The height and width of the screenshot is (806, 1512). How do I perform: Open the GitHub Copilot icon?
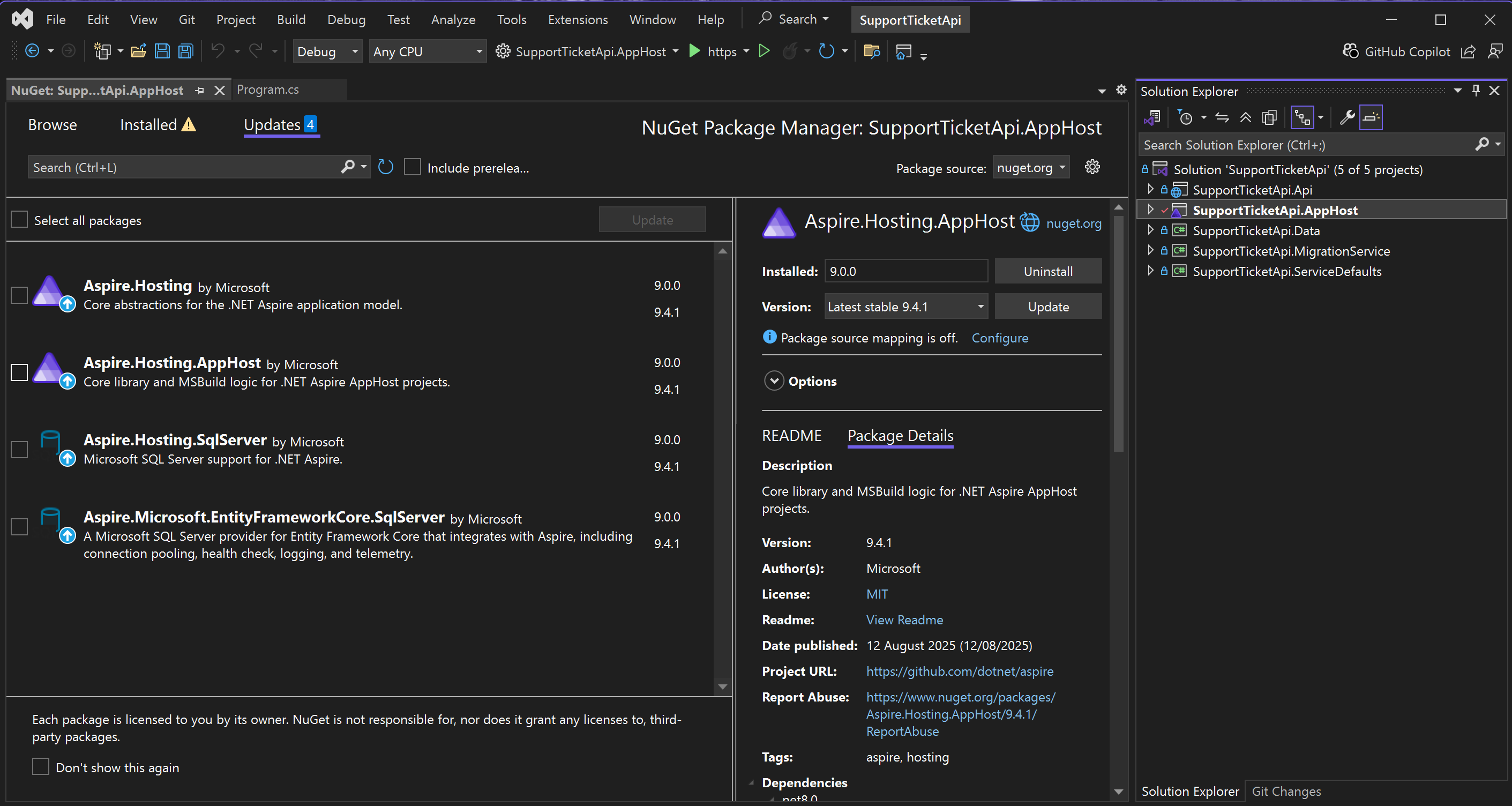1351,51
